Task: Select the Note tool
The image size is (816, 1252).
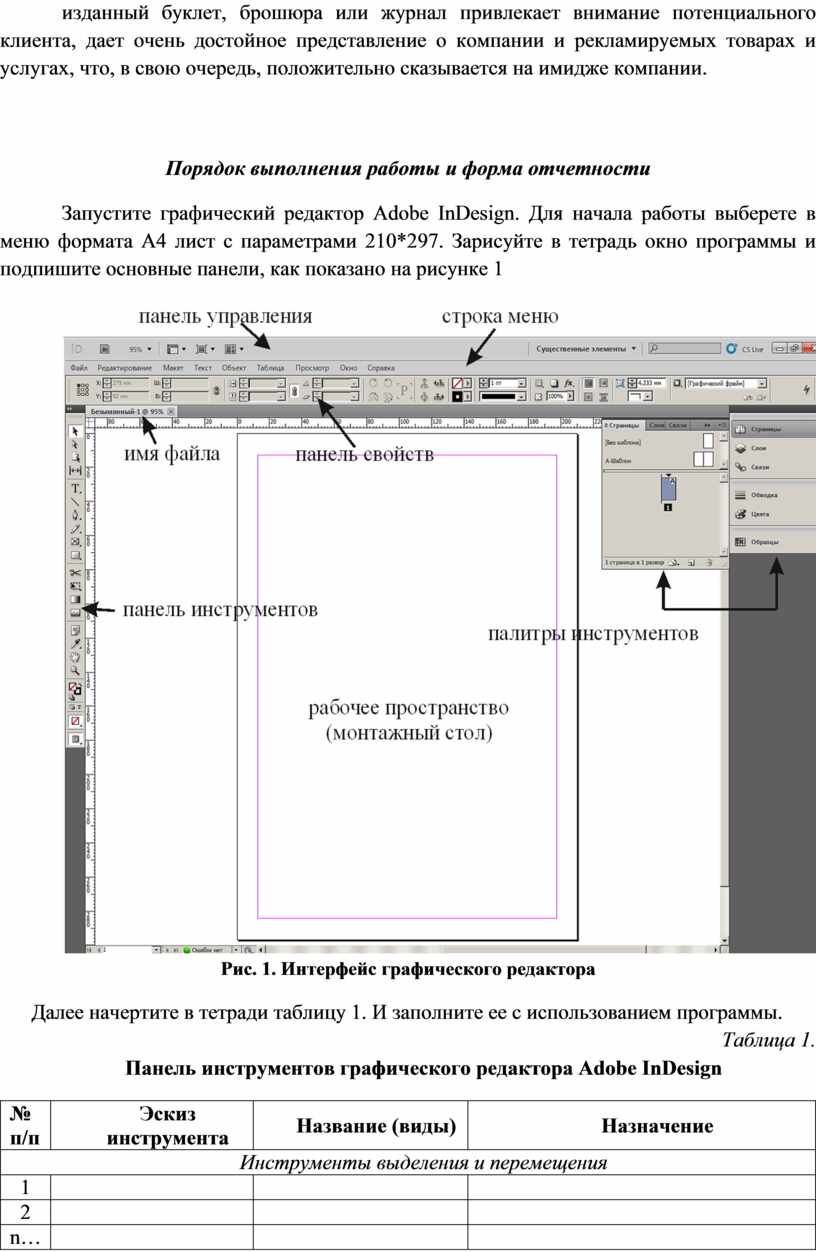Action: click(75, 631)
